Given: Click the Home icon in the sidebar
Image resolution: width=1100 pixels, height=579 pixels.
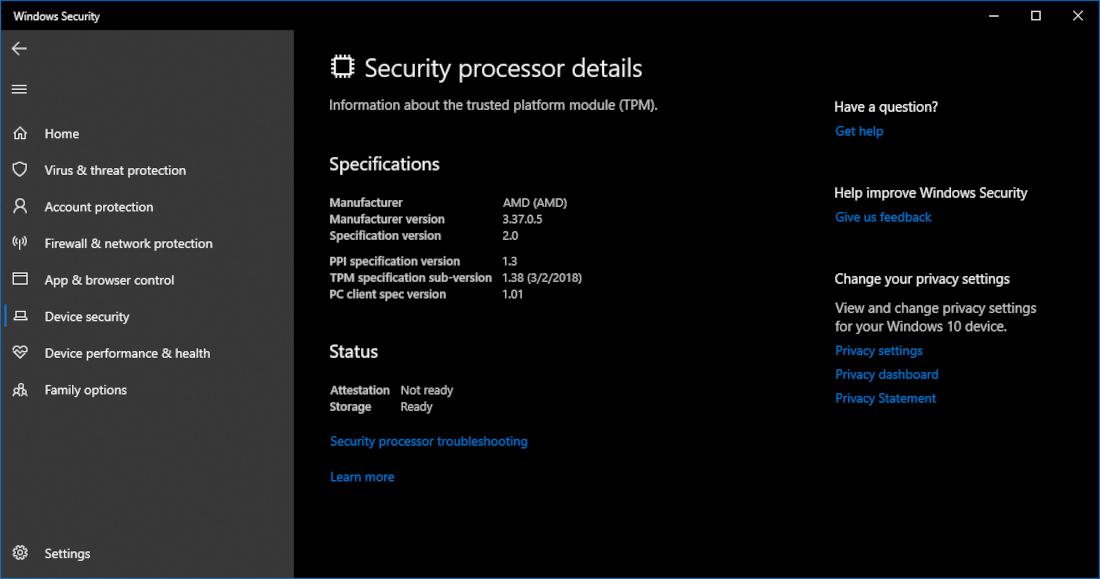Looking at the screenshot, I should pos(20,133).
